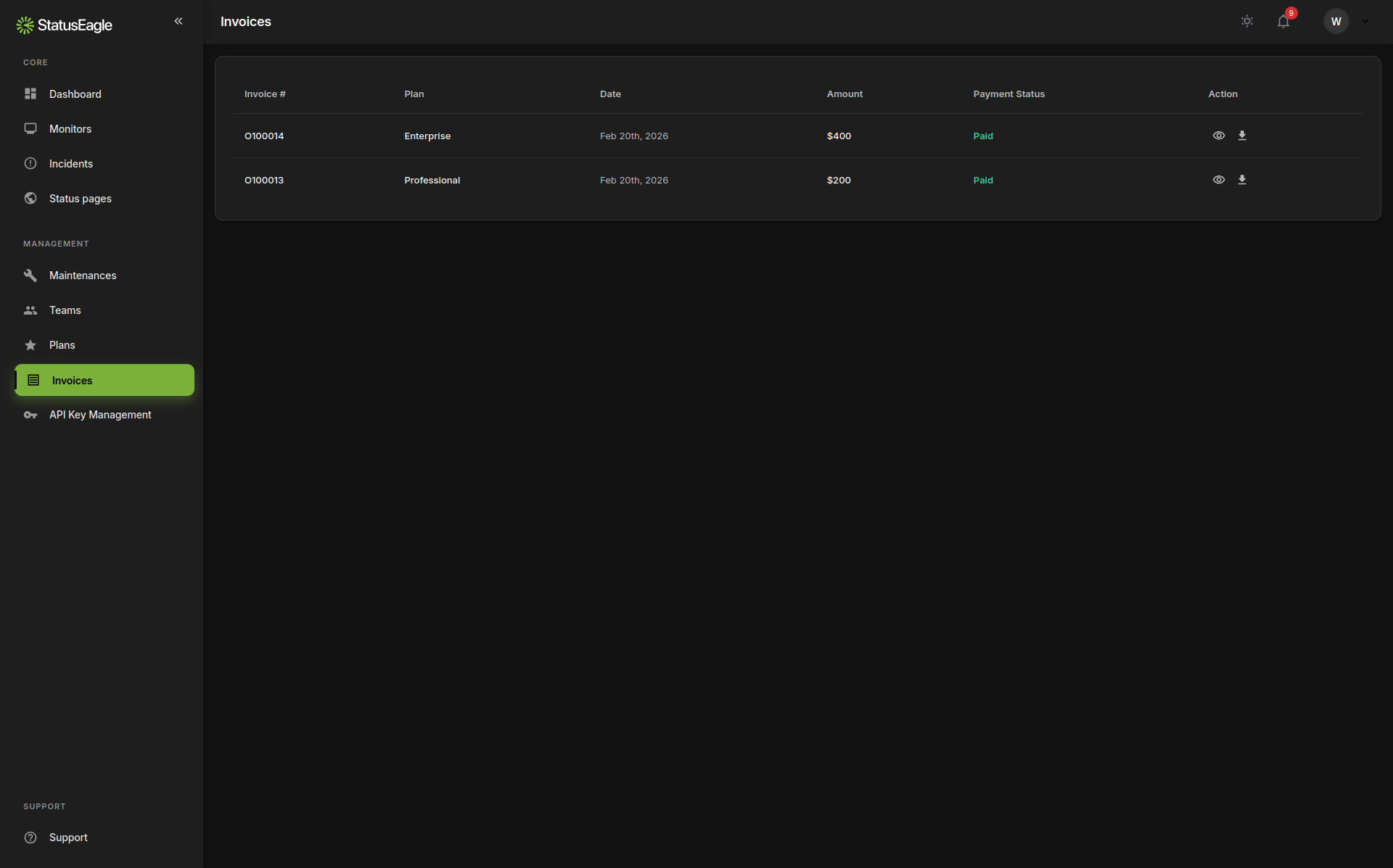This screenshot has height=868, width=1393.
Task: Toggle the light/dark theme switch
Action: [x=1247, y=21]
